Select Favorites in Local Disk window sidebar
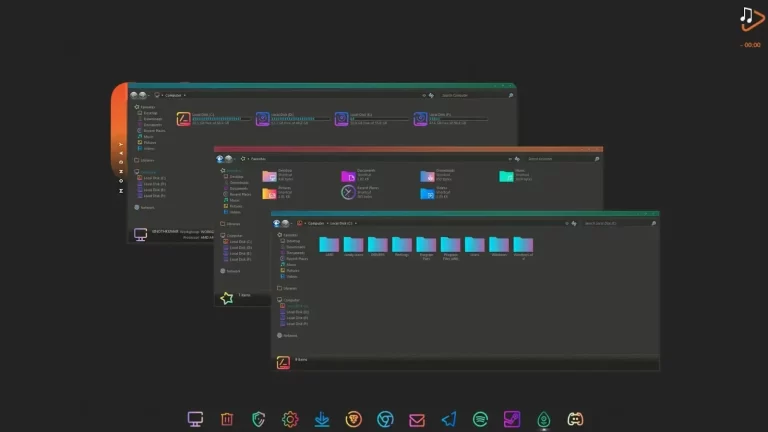 pyautogui.click(x=287, y=235)
